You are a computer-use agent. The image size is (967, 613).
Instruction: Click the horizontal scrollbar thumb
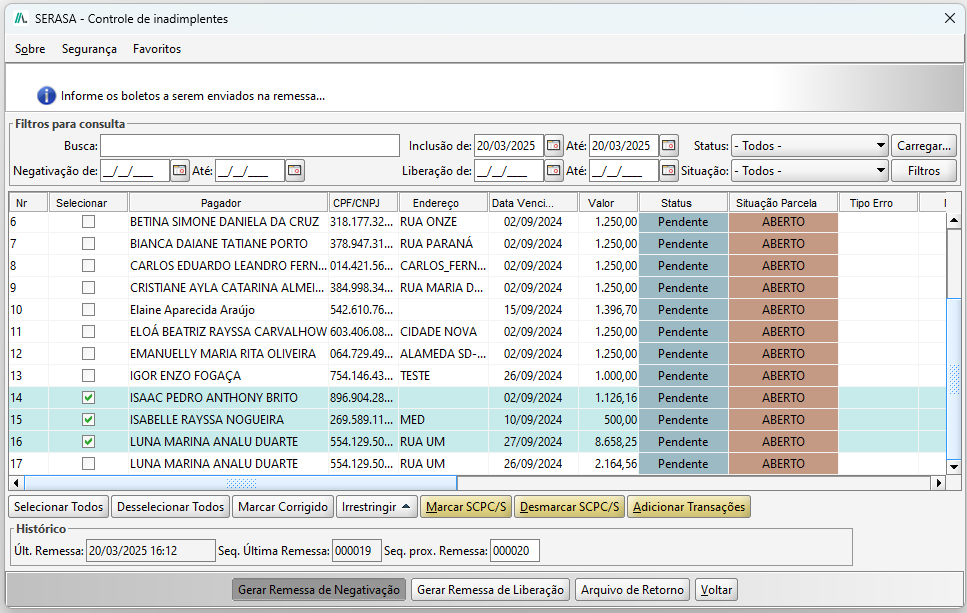point(241,483)
